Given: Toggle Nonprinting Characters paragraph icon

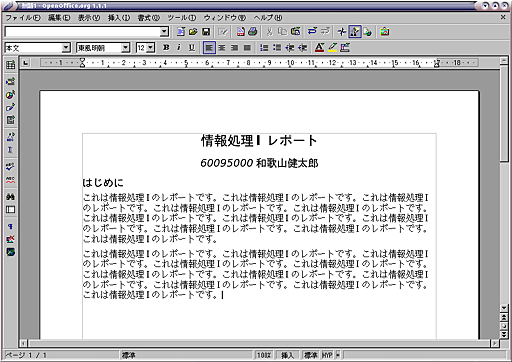Looking at the screenshot, I should [x=10, y=226].
